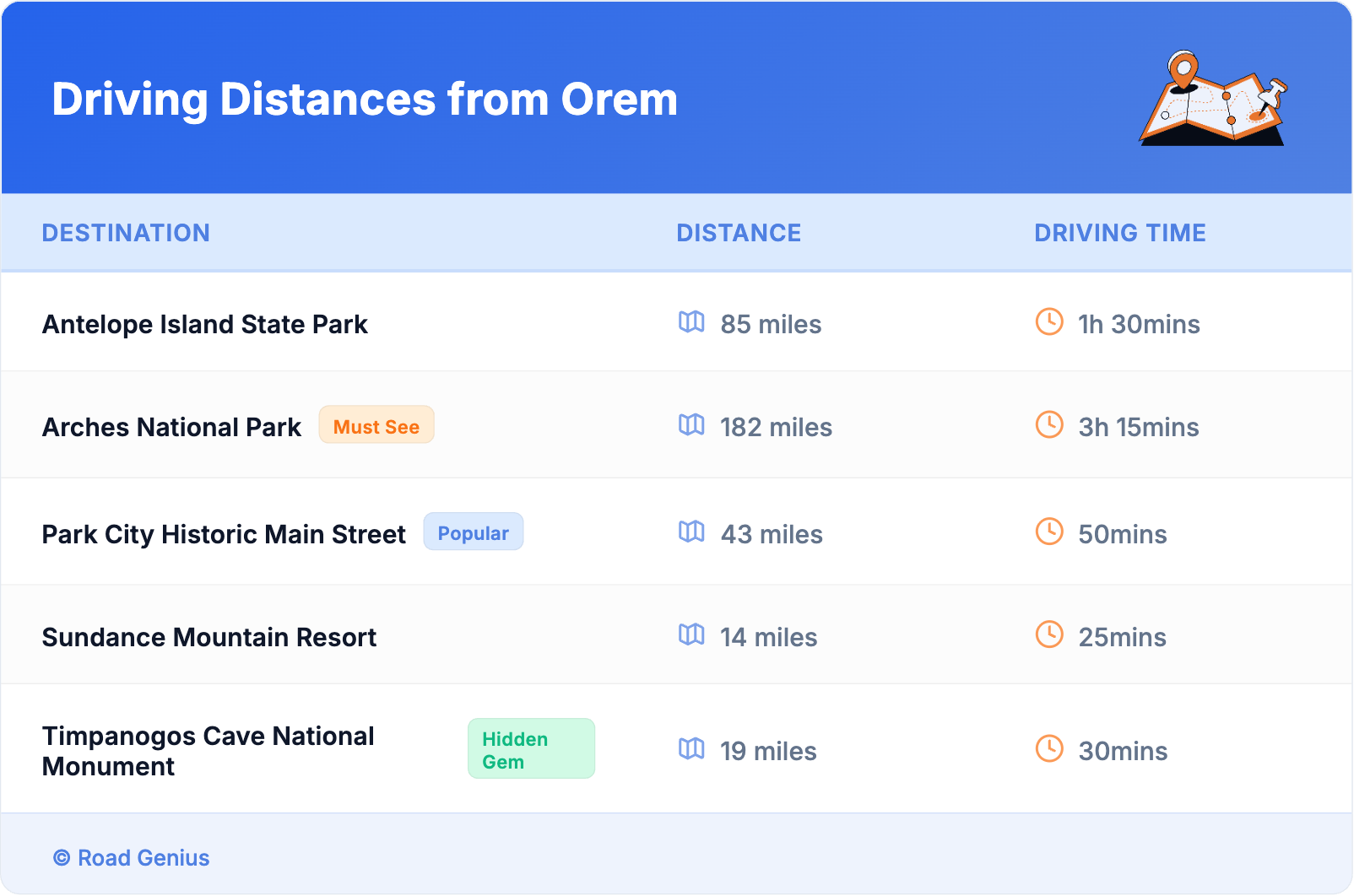Viewport: 1354px width, 896px height.
Task: Select Sundance Mountain Resort destination
Action: click(209, 638)
